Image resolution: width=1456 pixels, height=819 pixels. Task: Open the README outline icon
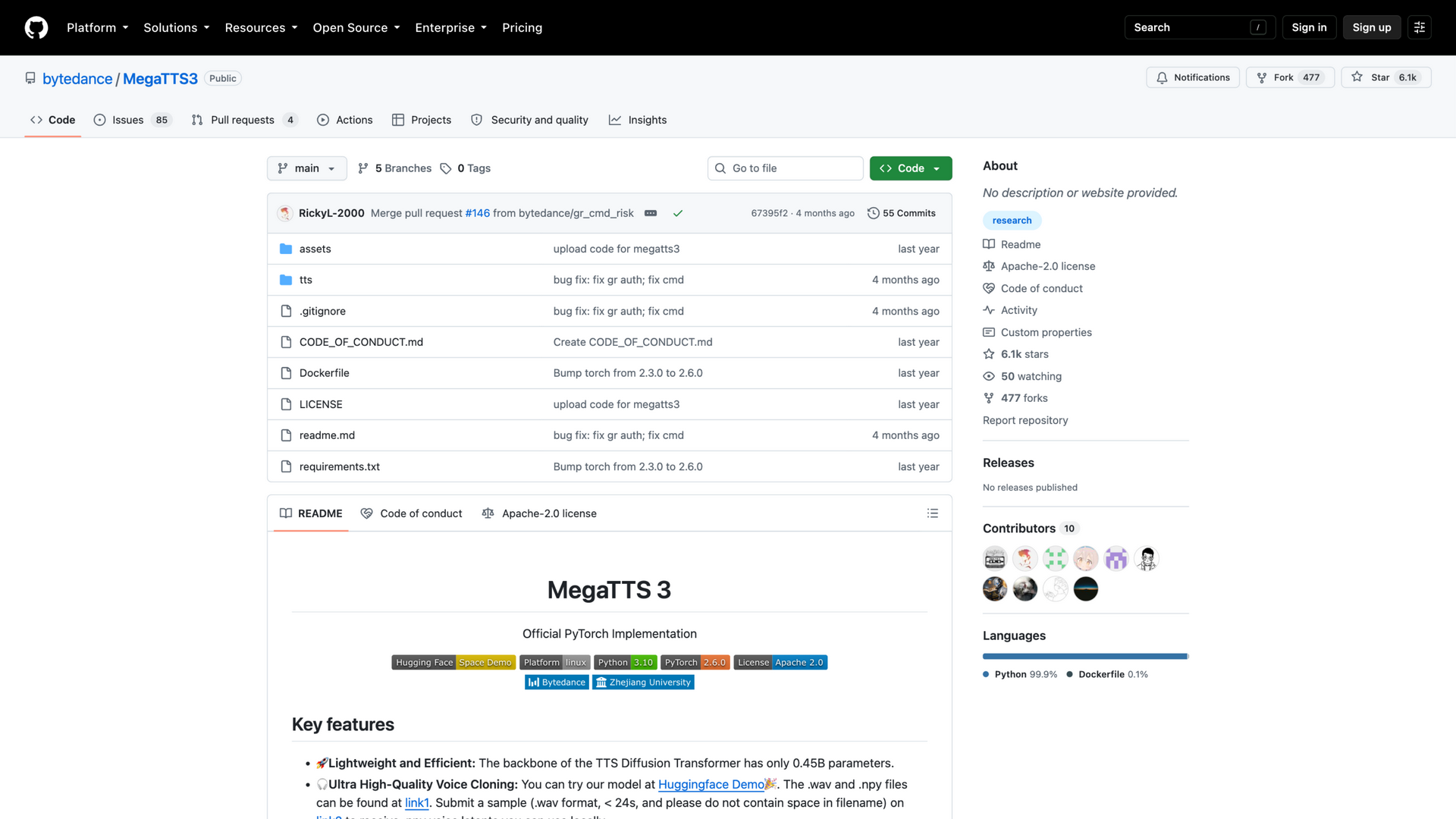(x=933, y=513)
